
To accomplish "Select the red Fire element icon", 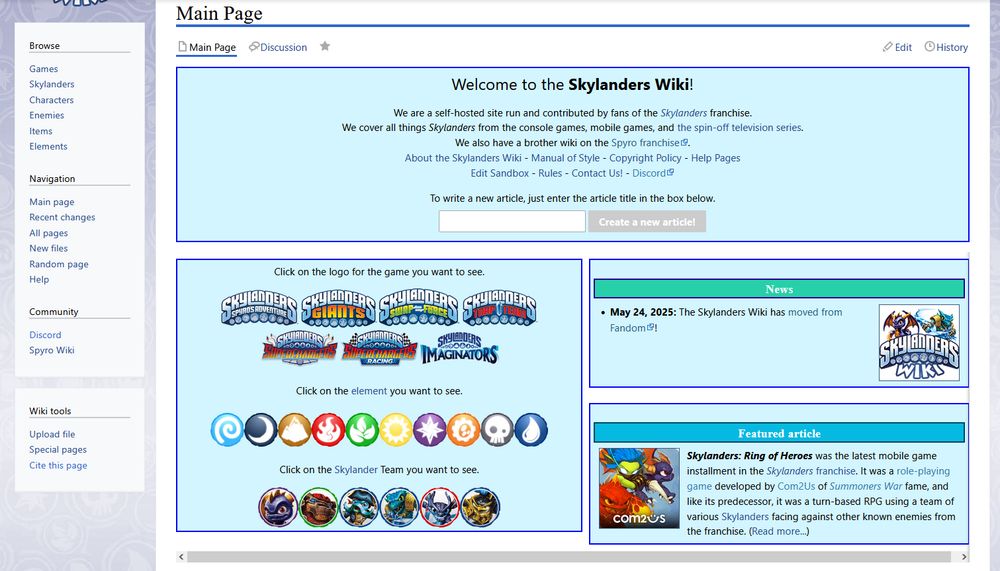I will pos(328,429).
